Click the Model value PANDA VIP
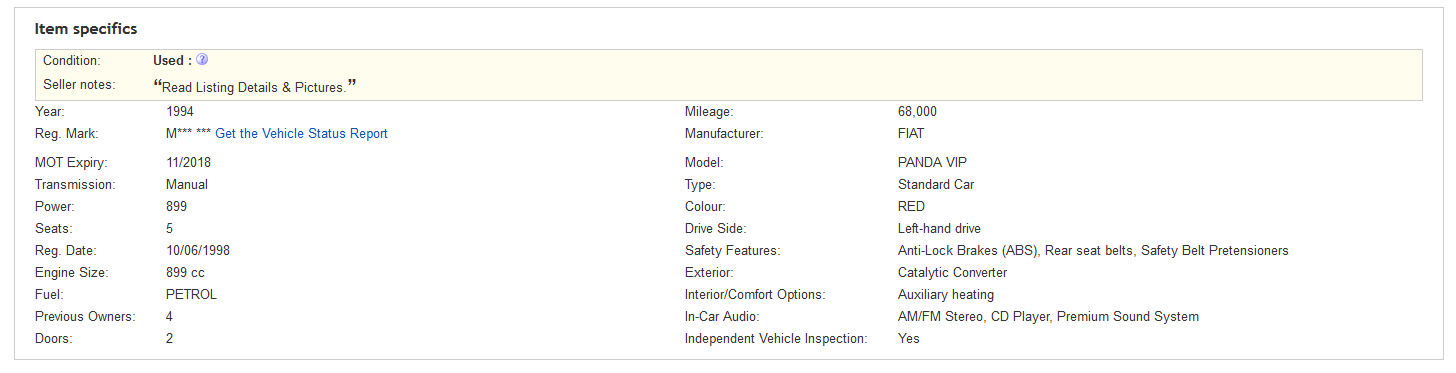The image size is (1456, 373). [932, 163]
